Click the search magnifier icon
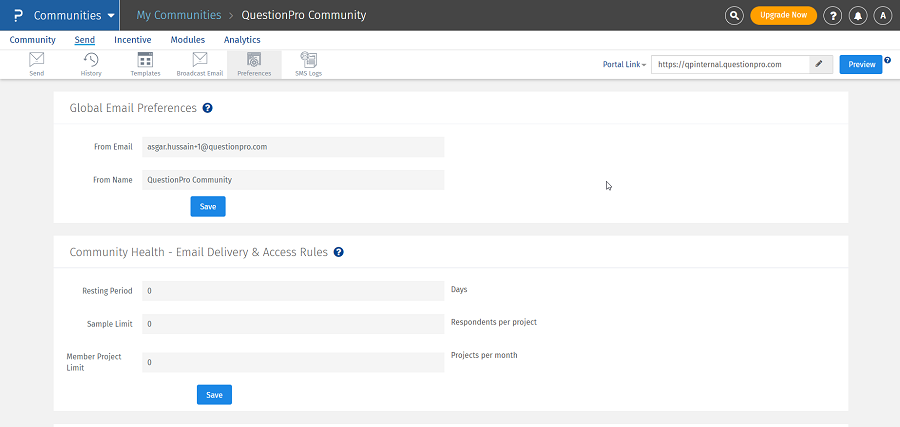900x427 pixels. pos(735,16)
